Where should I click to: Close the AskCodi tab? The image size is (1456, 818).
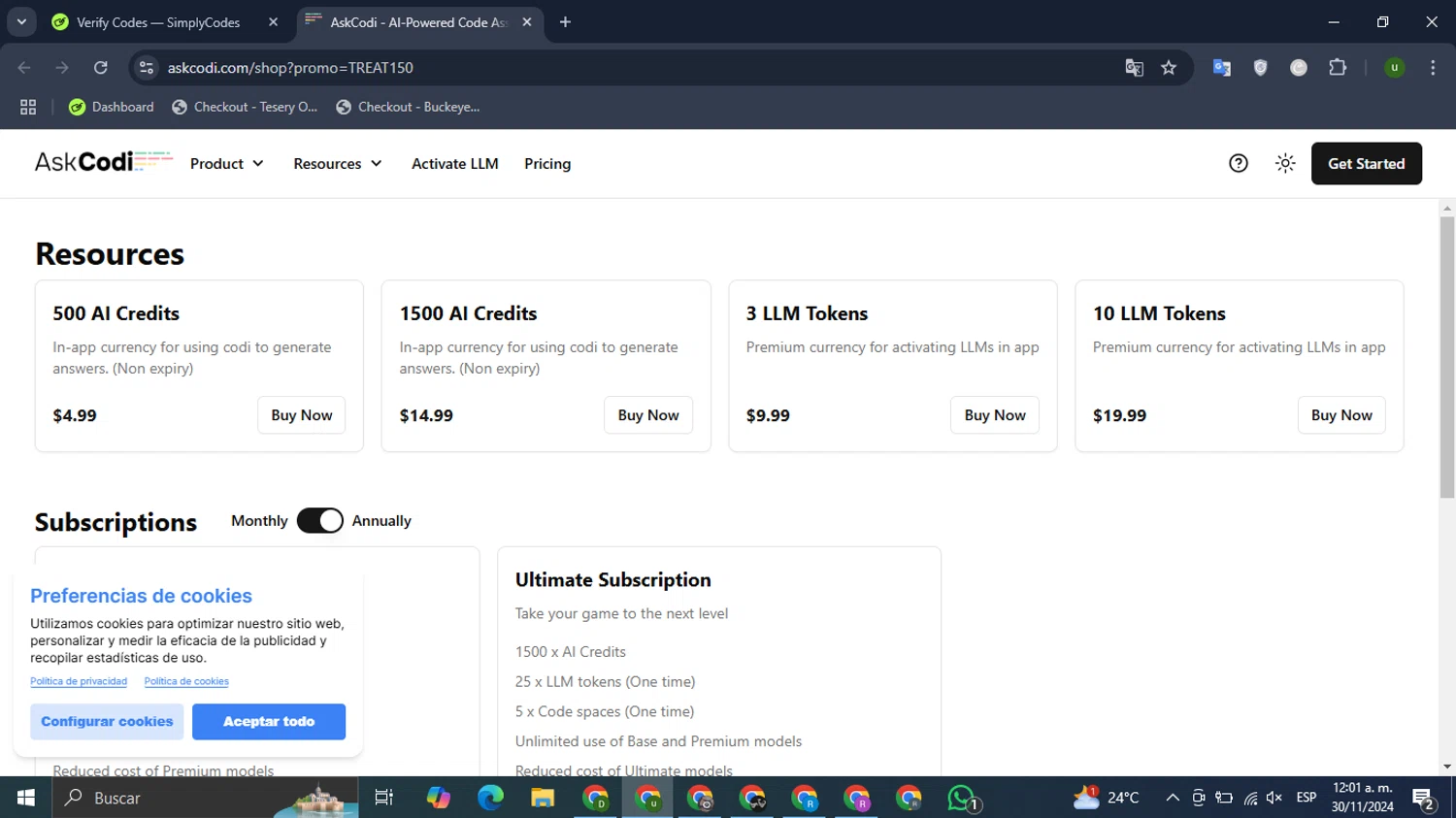tap(526, 21)
